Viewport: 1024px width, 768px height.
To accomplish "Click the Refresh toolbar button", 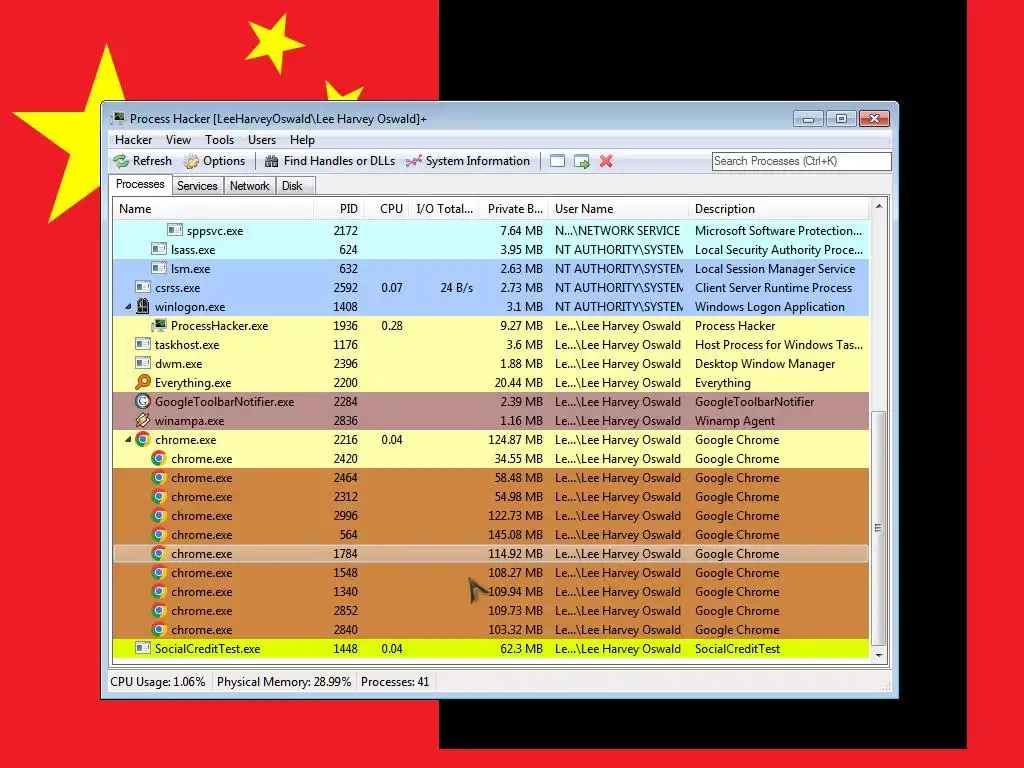I will [142, 161].
